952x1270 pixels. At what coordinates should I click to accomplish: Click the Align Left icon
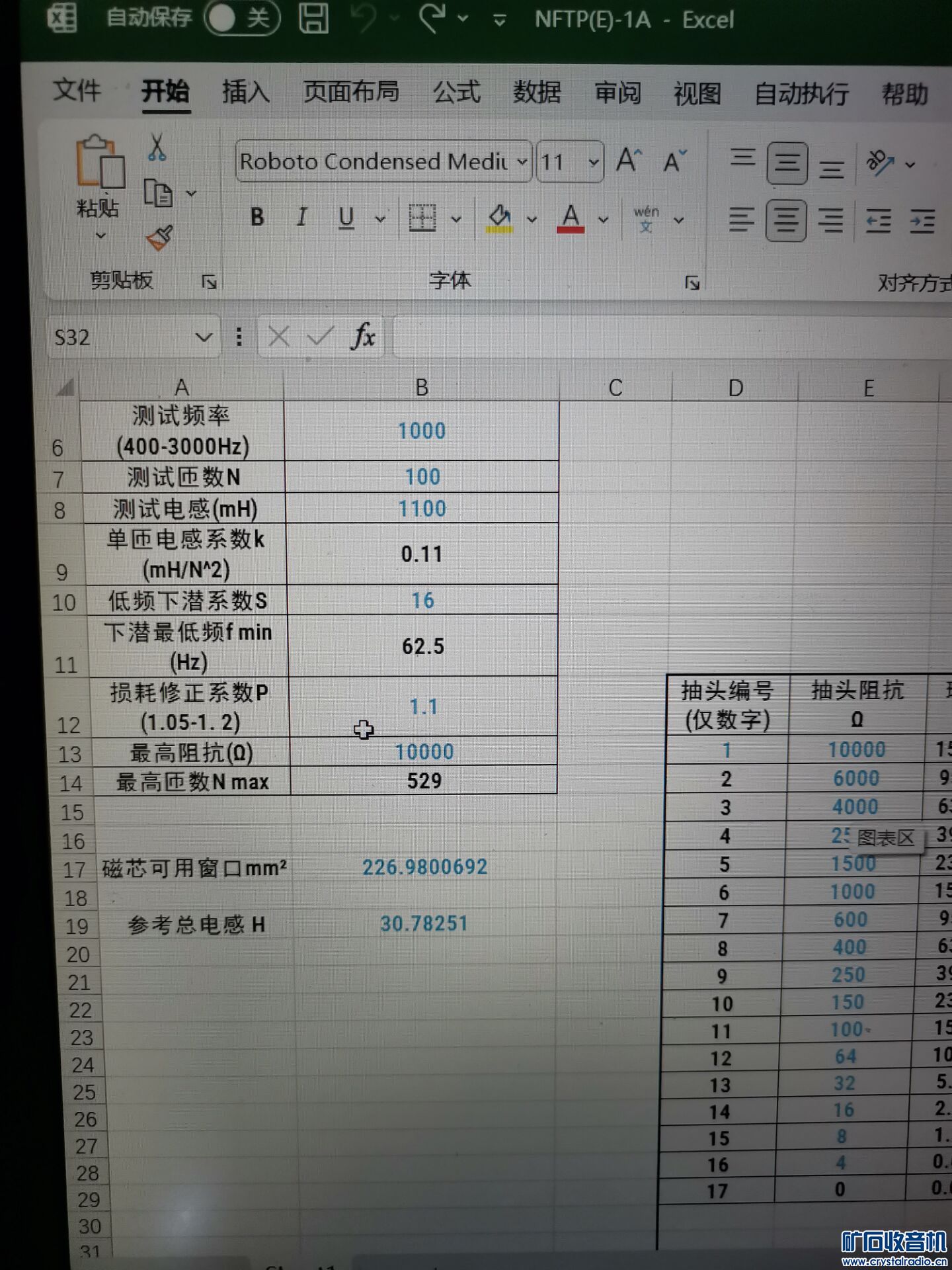[x=742, y=220]
